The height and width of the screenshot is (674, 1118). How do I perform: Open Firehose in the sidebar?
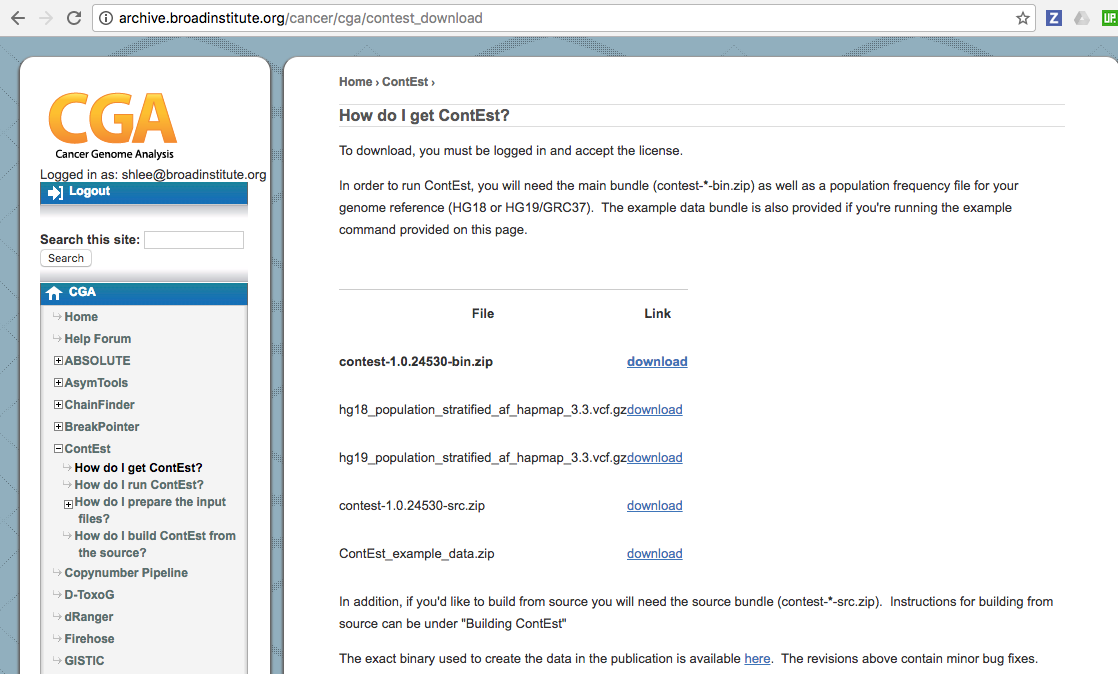tap(89, 639)
